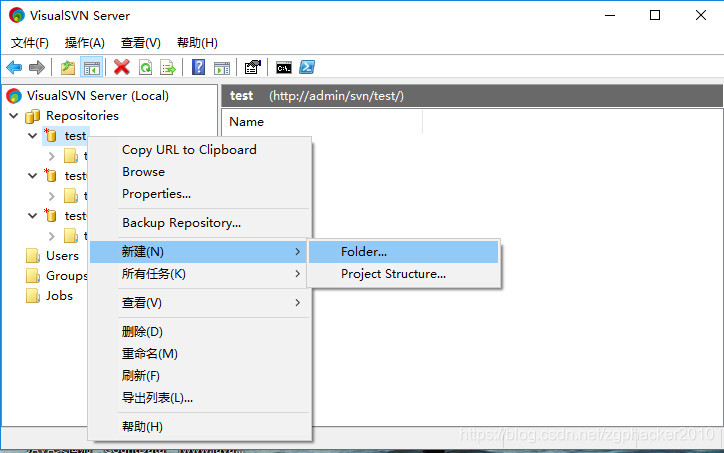
Task: Click the Users folder icon
Action: click(x=33, y=256)
